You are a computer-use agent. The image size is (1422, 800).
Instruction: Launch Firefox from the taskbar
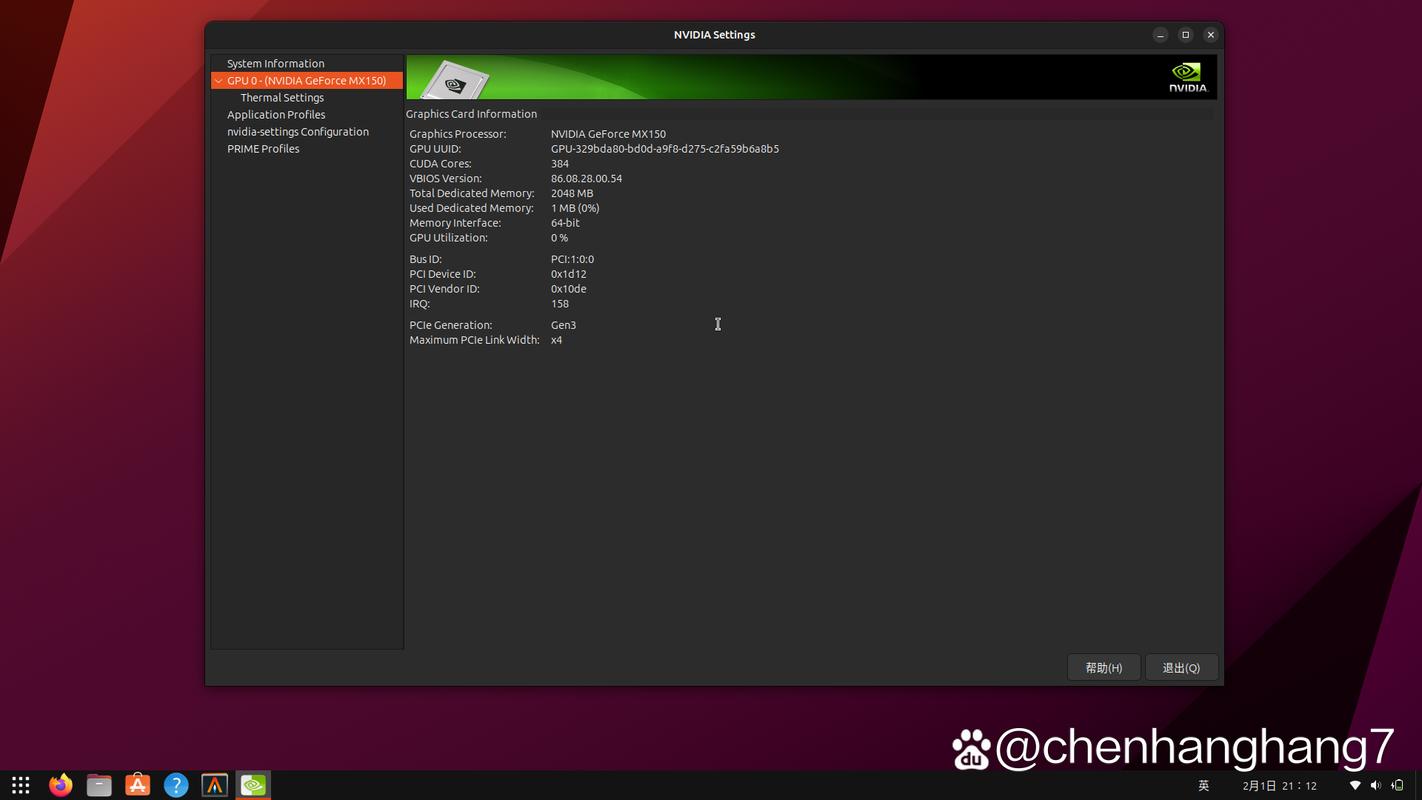coord(60,785)
